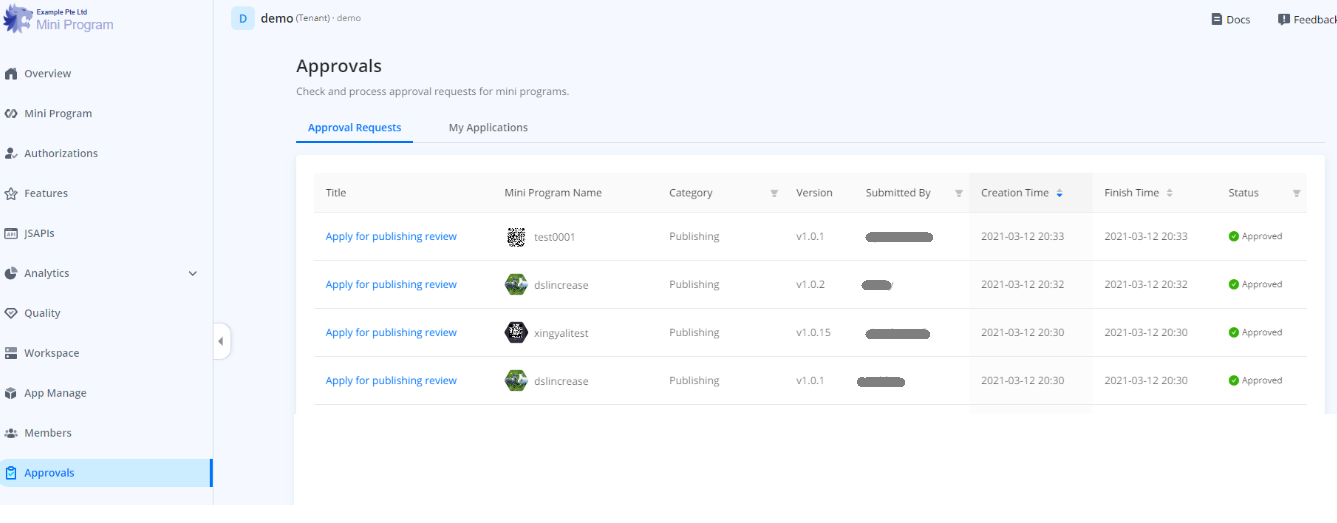Image resolution: width=1337 pixels, height=523 pixels.
Task: Sort by Creation Time column
Action: tap(1059, 193)
